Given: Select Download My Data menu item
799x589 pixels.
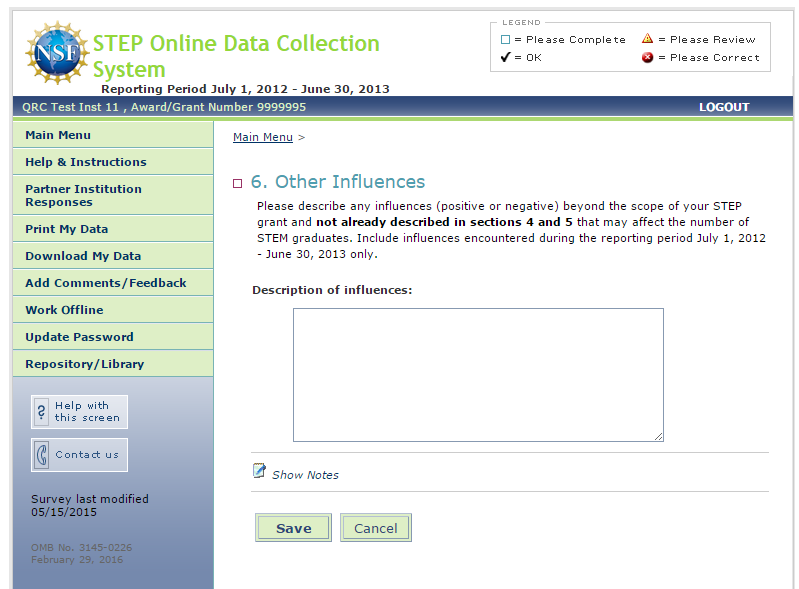Looking at the screenshot, I should 113,256.
